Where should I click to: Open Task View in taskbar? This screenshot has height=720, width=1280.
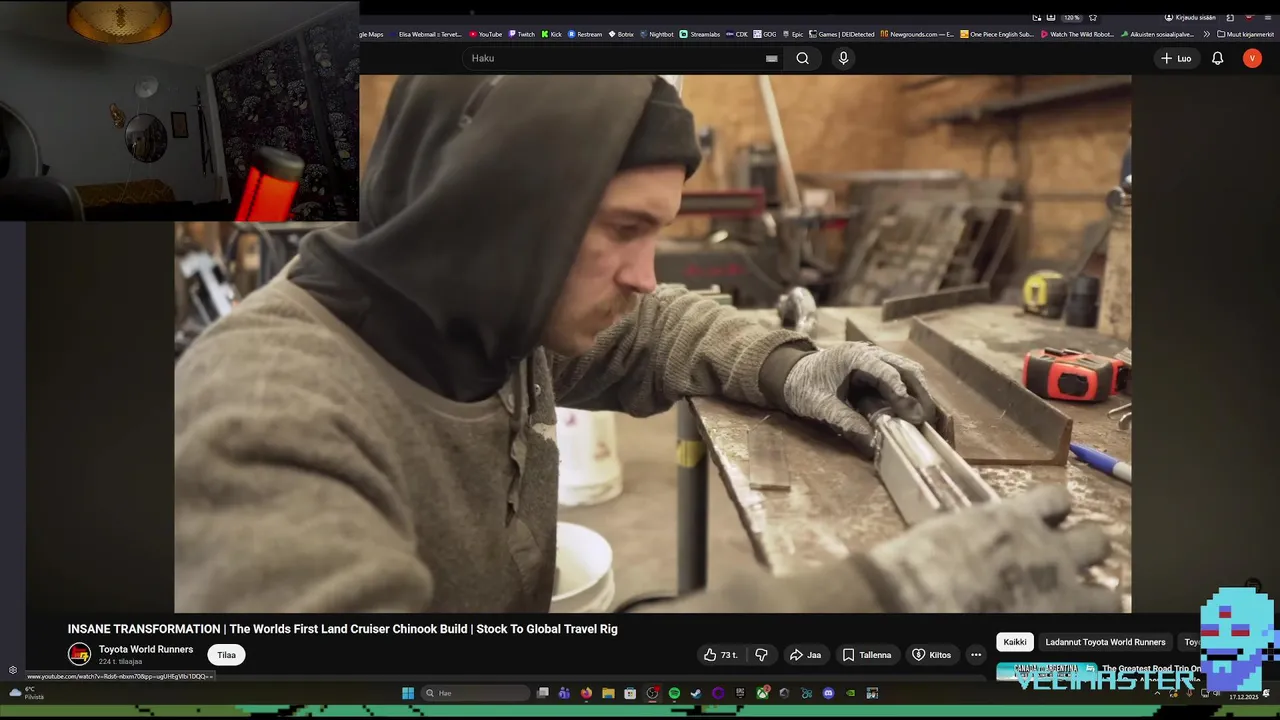pos(542,693)
